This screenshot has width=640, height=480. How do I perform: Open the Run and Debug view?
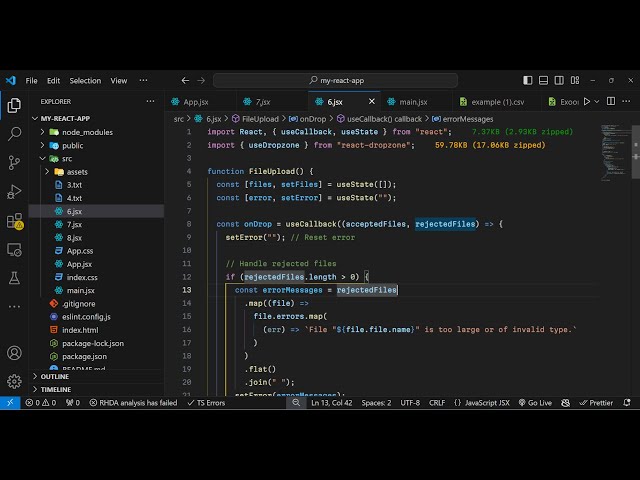(14, 191)
